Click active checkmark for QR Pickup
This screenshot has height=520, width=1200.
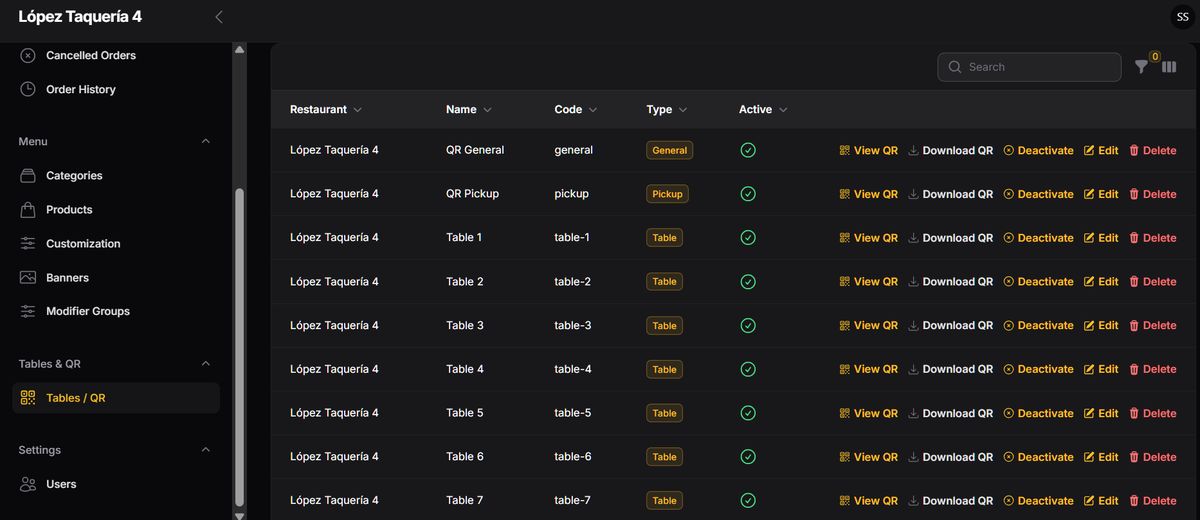747,194
